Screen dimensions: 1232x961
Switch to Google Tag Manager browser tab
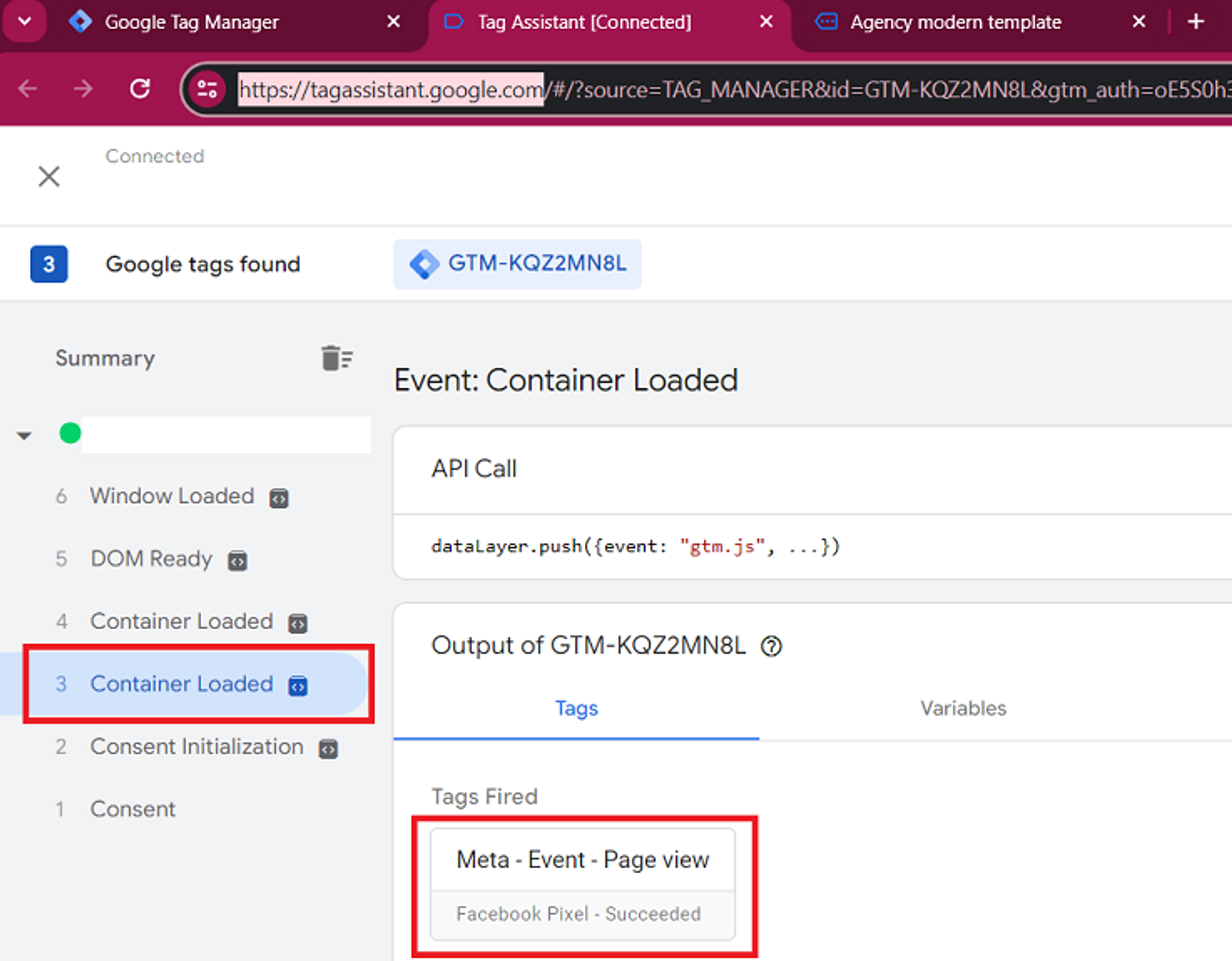tap(192, 22)
